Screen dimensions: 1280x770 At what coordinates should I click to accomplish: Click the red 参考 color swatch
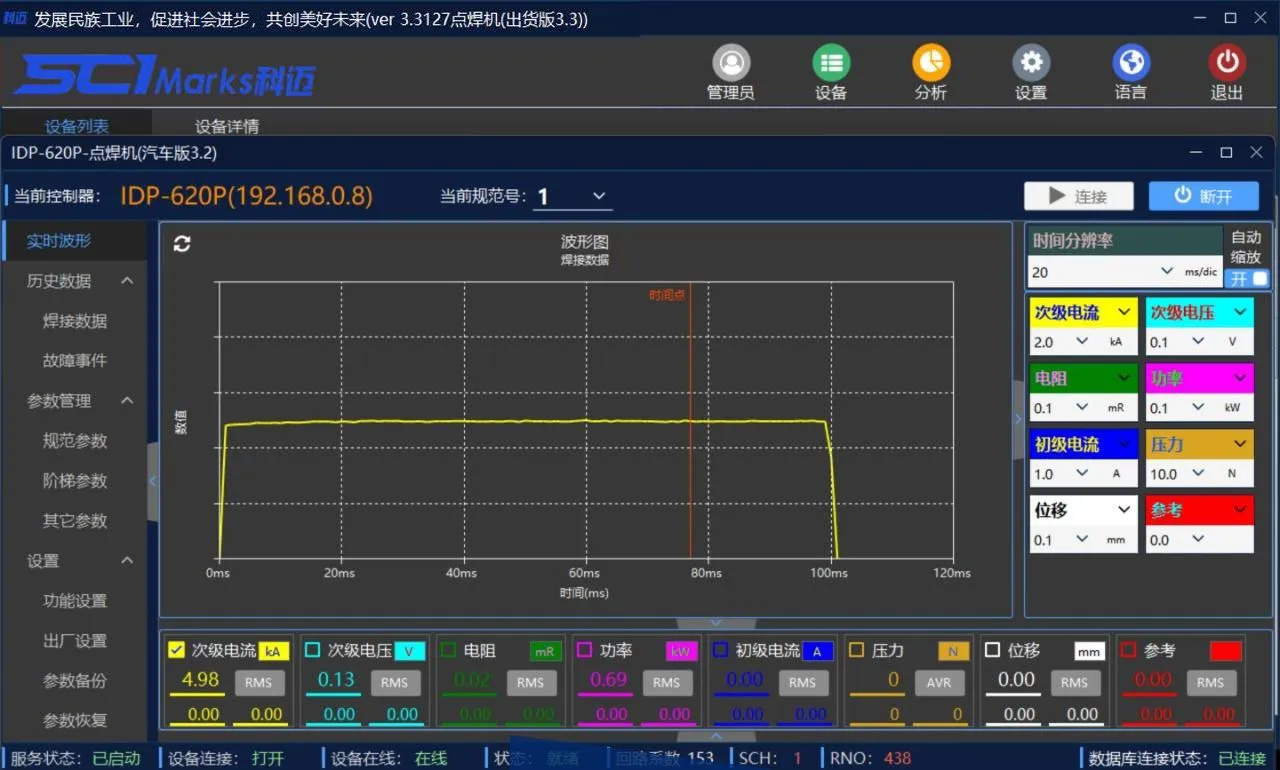[x=1225, y=651]
